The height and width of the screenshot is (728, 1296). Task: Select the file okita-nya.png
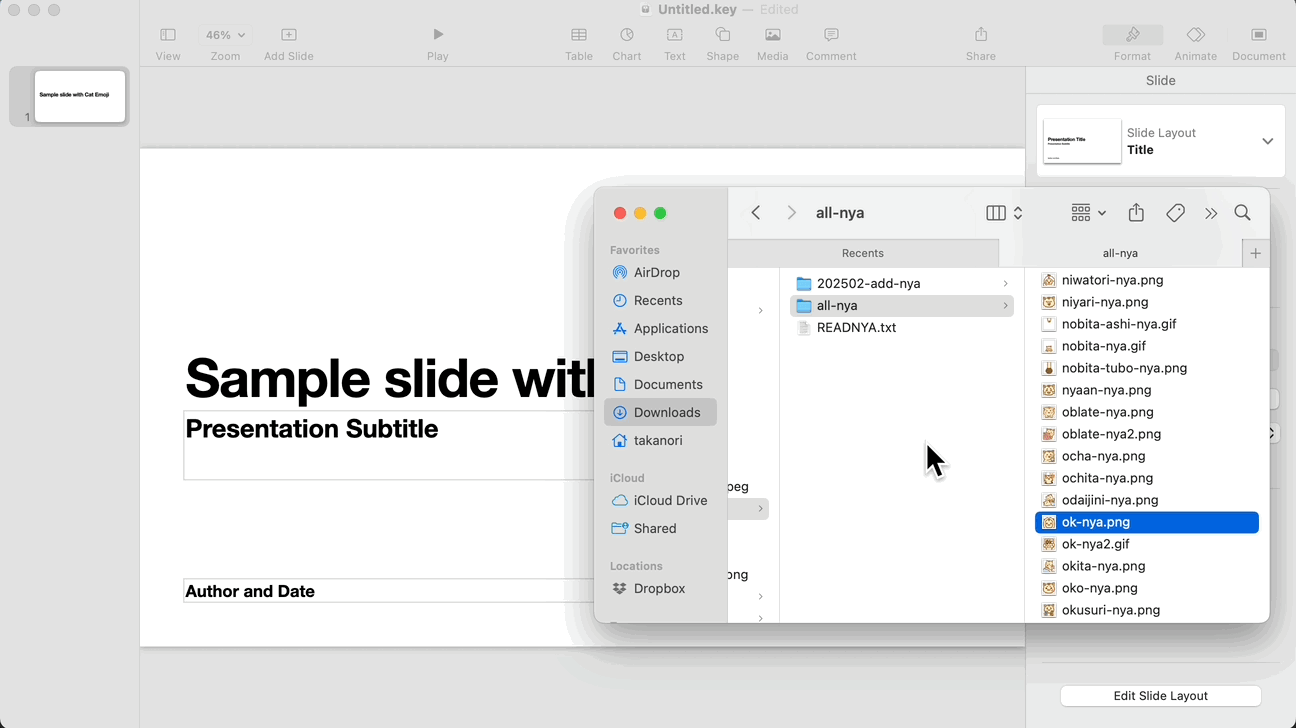pos(1103,566)
